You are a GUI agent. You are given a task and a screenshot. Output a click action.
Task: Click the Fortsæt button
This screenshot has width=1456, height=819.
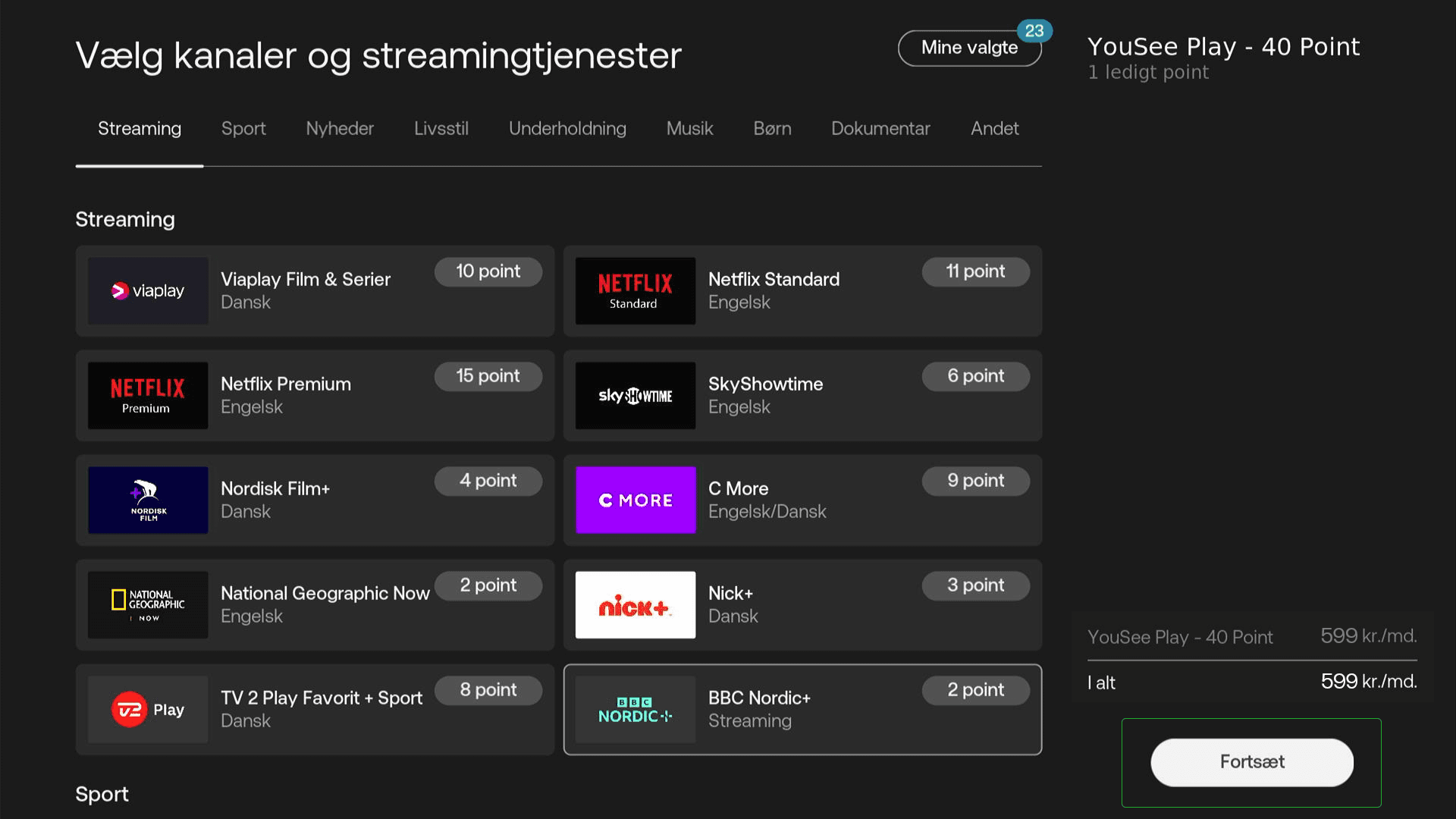[1252, 762]
